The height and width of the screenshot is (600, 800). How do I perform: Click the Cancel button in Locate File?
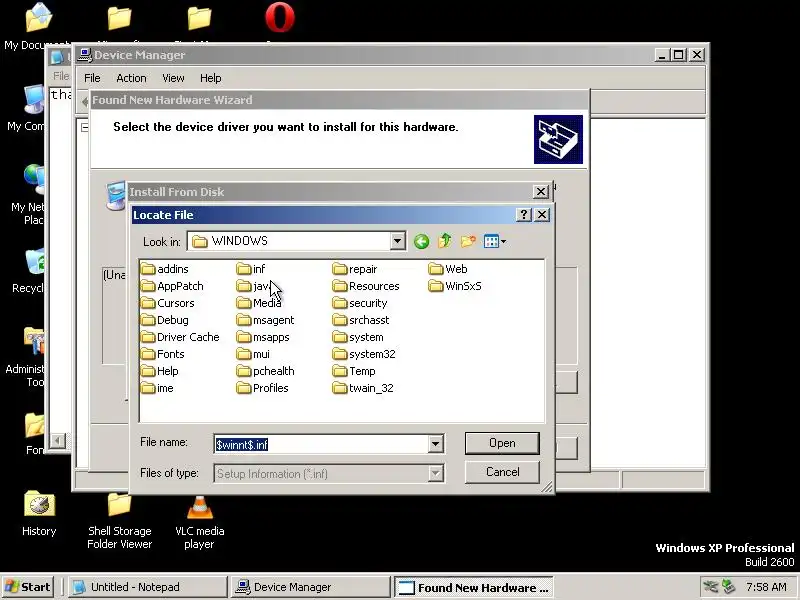click(x=502, y=472)
